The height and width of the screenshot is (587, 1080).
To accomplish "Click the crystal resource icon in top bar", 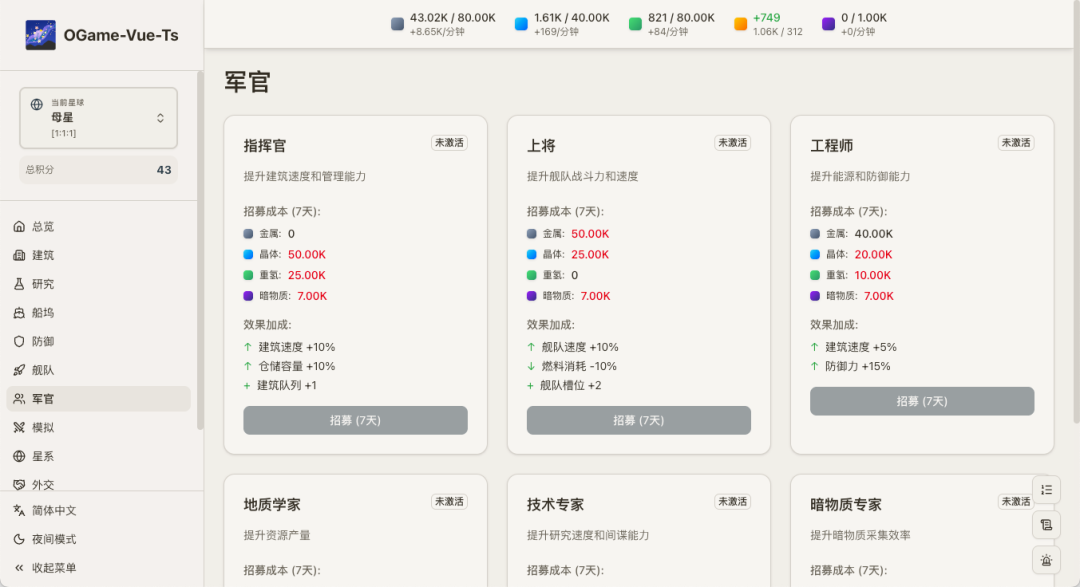I will pyautogui.click(x=521, y=24).
